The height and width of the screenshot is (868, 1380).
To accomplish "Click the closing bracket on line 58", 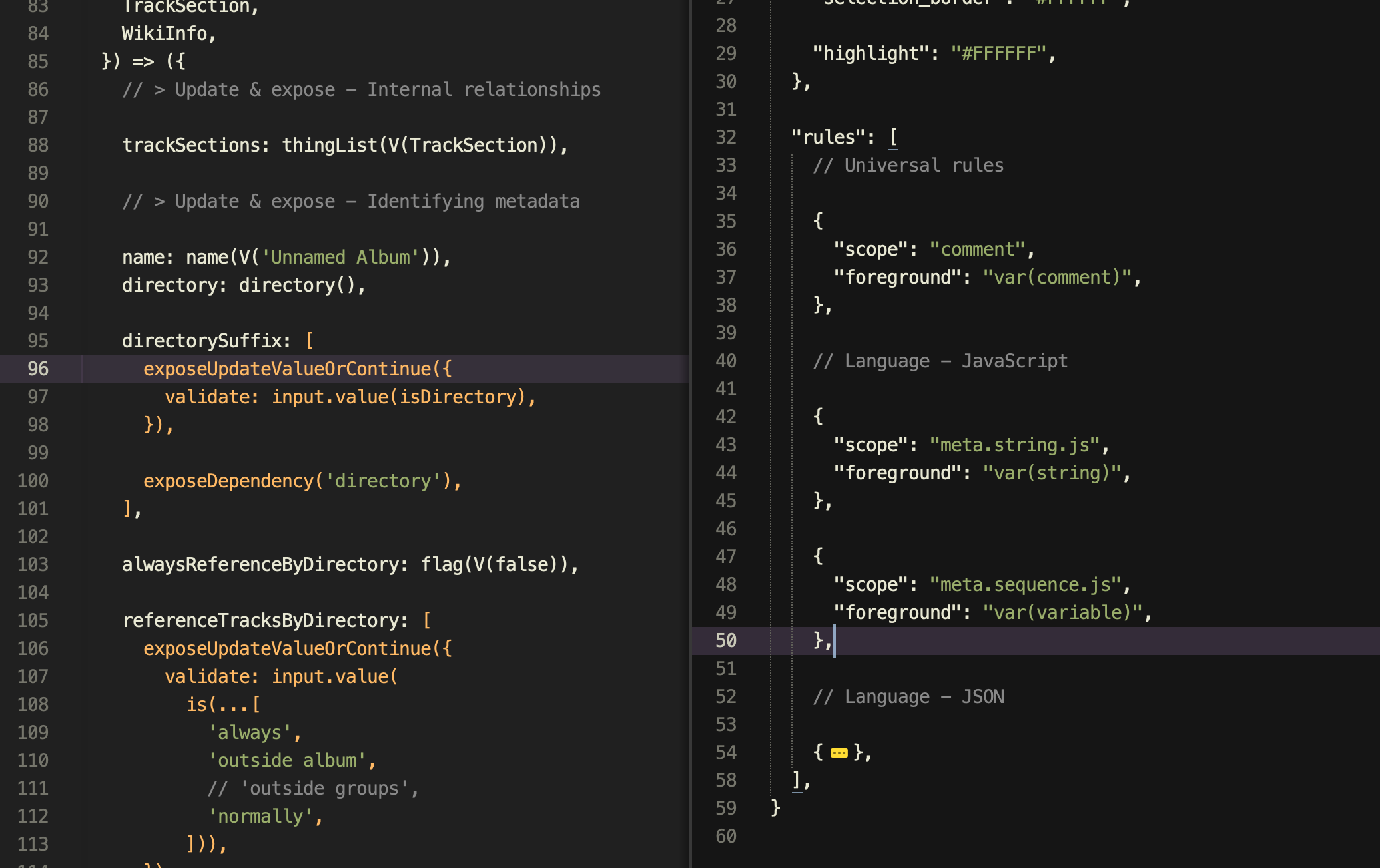I will (796, 780).
